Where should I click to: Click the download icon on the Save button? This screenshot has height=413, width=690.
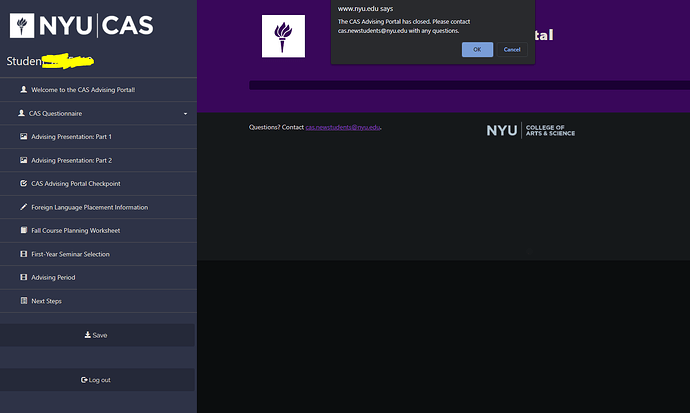pyautogui.click(x=88, y=335)
